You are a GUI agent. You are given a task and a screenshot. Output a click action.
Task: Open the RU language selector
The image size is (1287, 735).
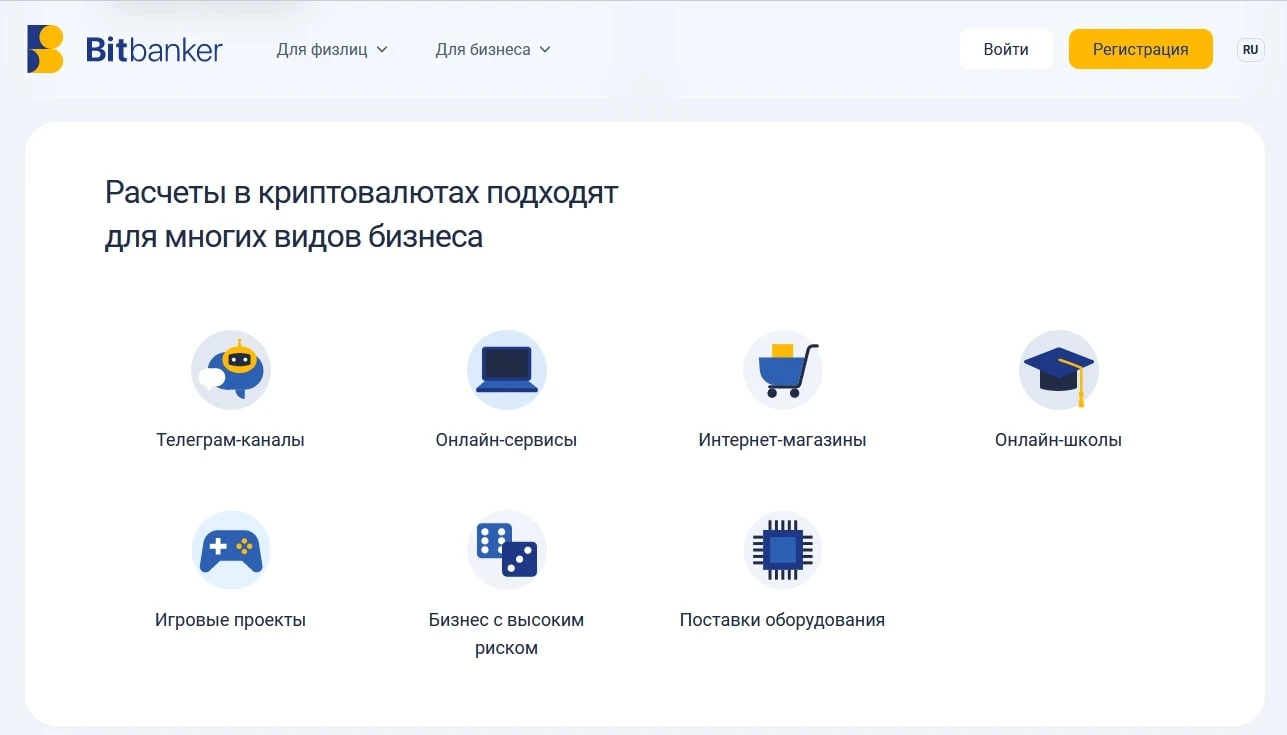pyautogui.click(x=1250, y=49)
